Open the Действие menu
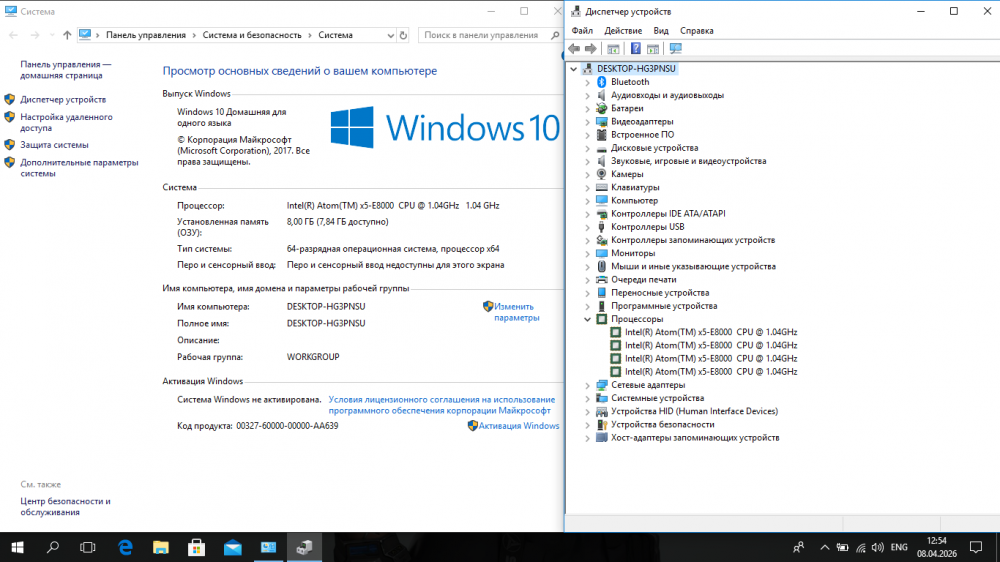The height and width of the screenshot is (562, 1000). click(623, 31)
